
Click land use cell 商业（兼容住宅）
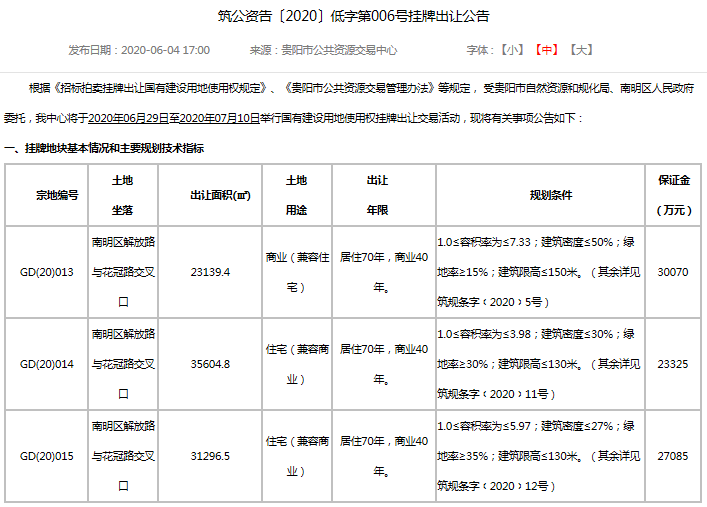pos(297,272)
